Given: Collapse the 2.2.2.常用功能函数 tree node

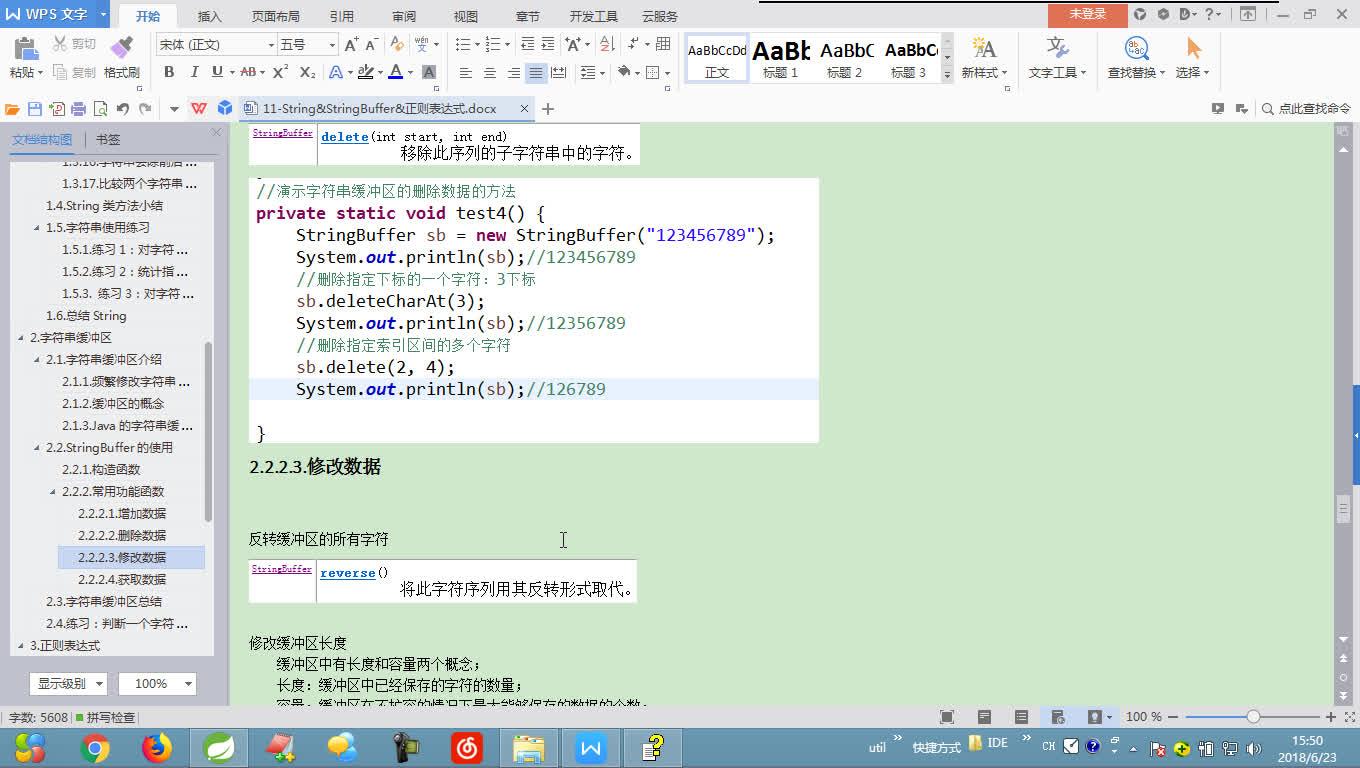Looking at the screenshot, I should 53,491.
